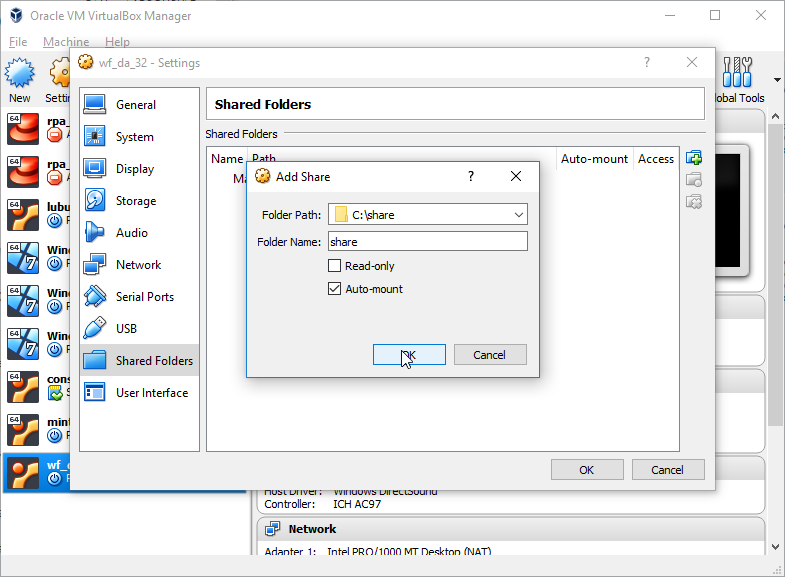
Task: Click add new shared folder icon
Action: [694, 158]
